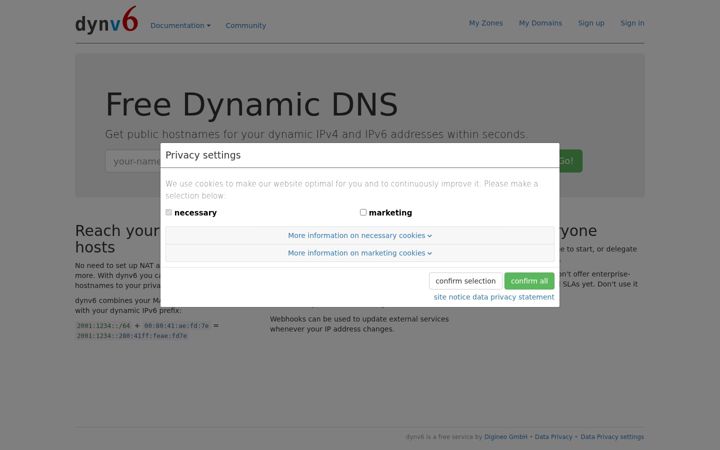
Task: Click the dynv6 logo
Action: pos(107,20)
